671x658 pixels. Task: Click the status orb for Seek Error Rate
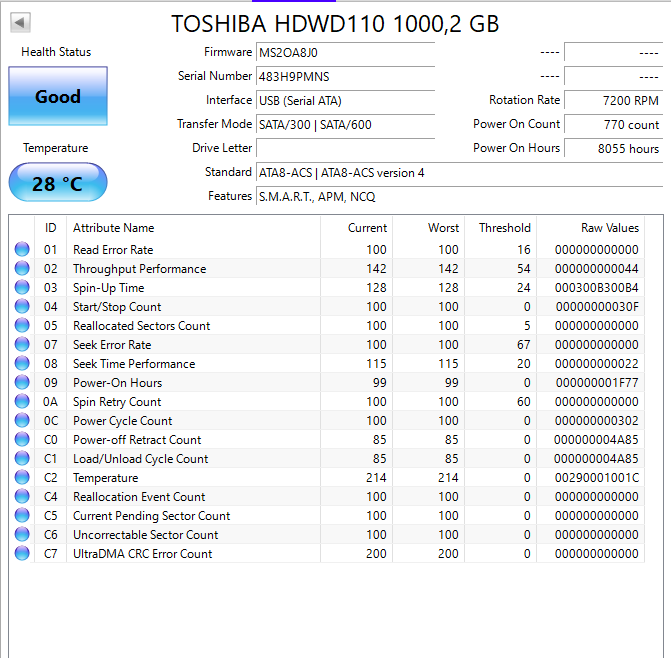tap(22, 345)
